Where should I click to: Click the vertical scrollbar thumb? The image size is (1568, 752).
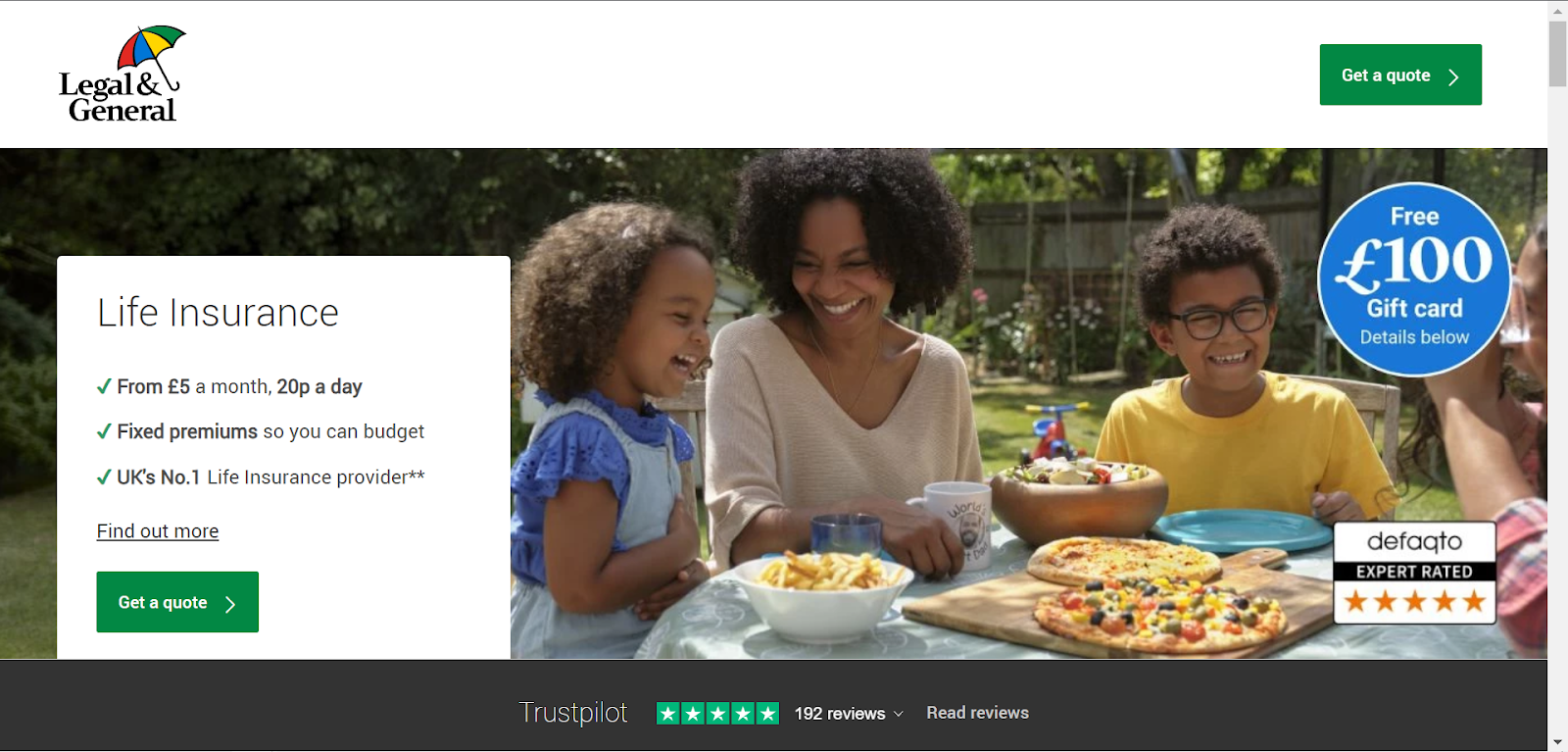pyautogui.click(x=1557, y=54)
